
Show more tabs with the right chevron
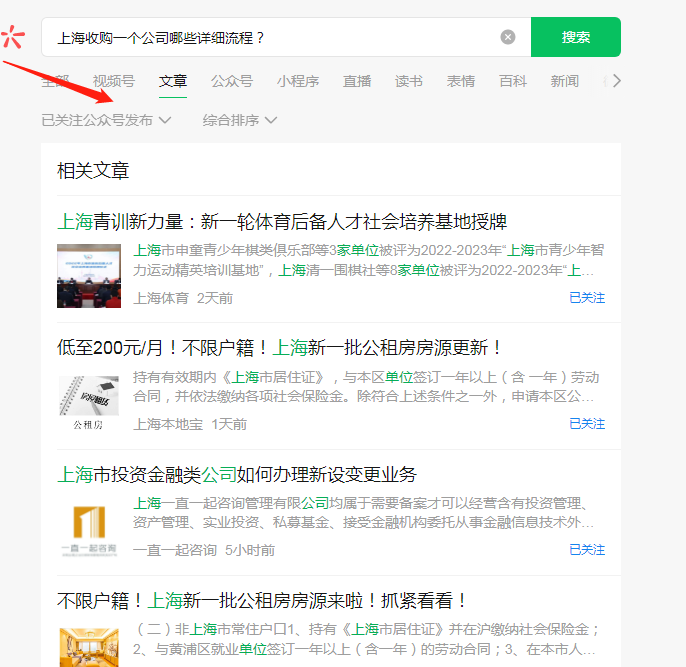(616, 81)
